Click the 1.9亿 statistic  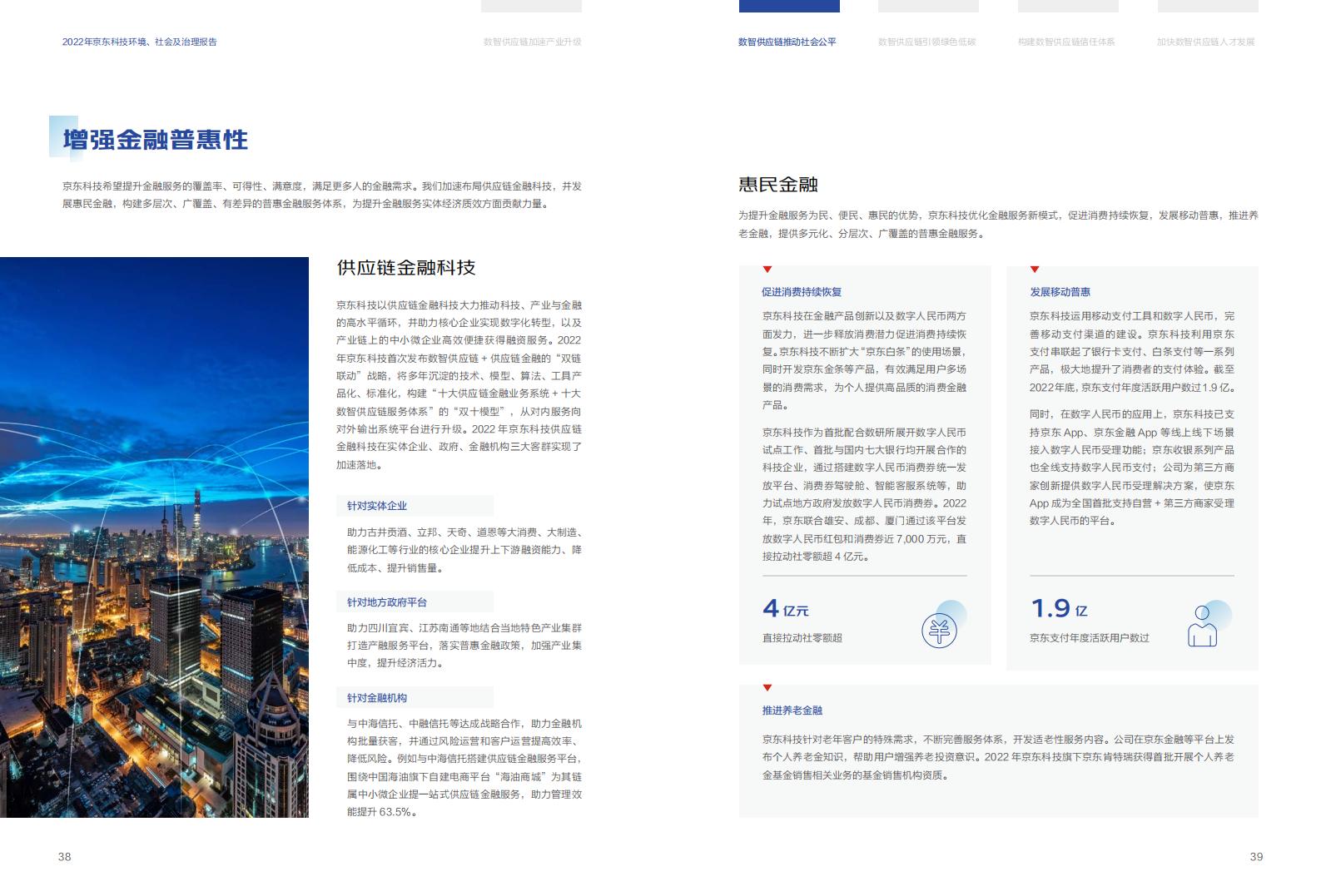pyautogui.click(x=1059, y=609)
